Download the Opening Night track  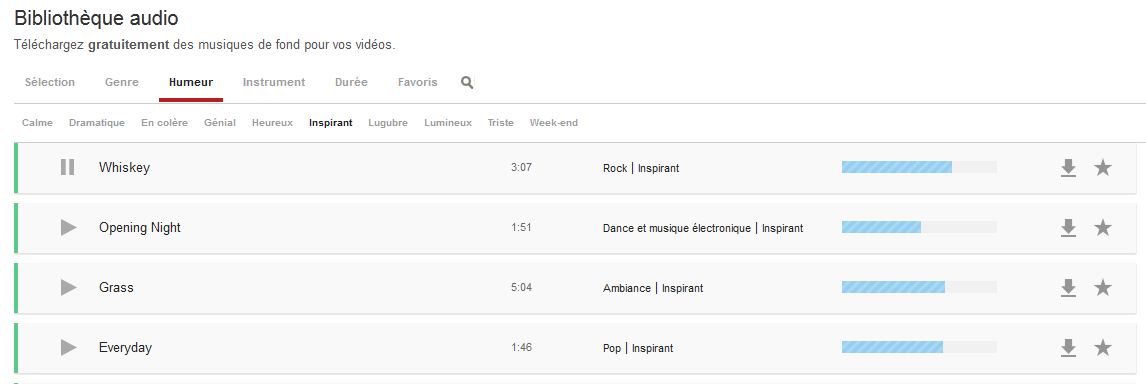click(1069, 228)
